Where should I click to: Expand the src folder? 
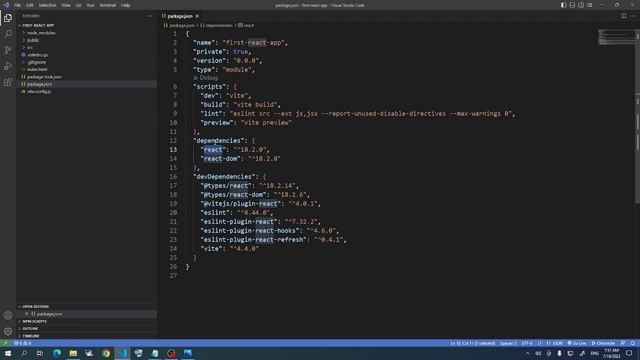click(29, 47)
